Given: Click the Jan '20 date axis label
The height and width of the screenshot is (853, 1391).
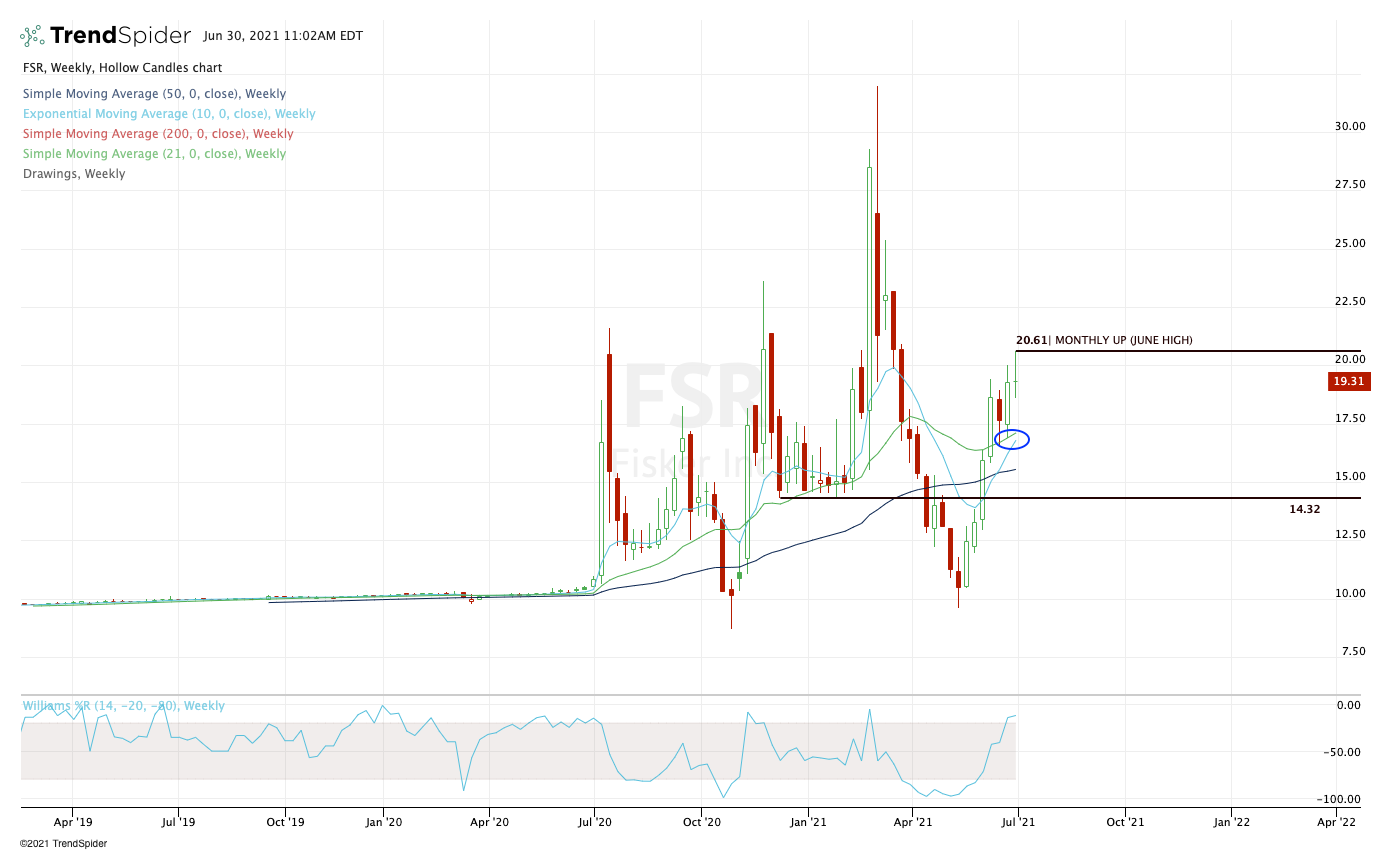Looking at the screenshot, I should [384, 823].
